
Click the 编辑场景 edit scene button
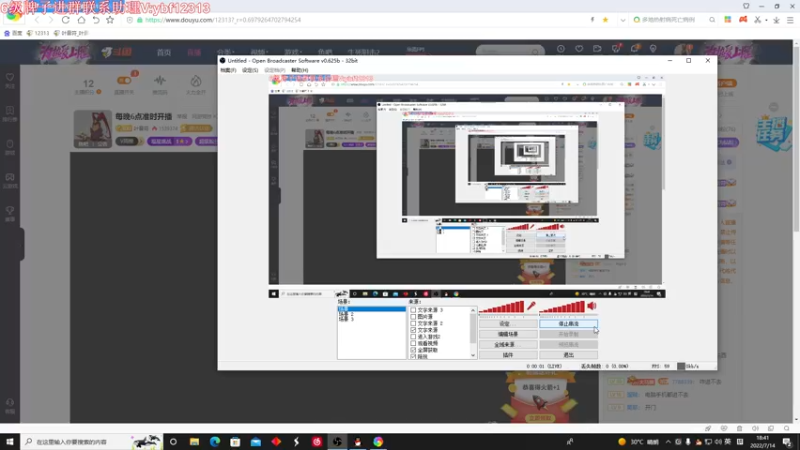(508, 334)
